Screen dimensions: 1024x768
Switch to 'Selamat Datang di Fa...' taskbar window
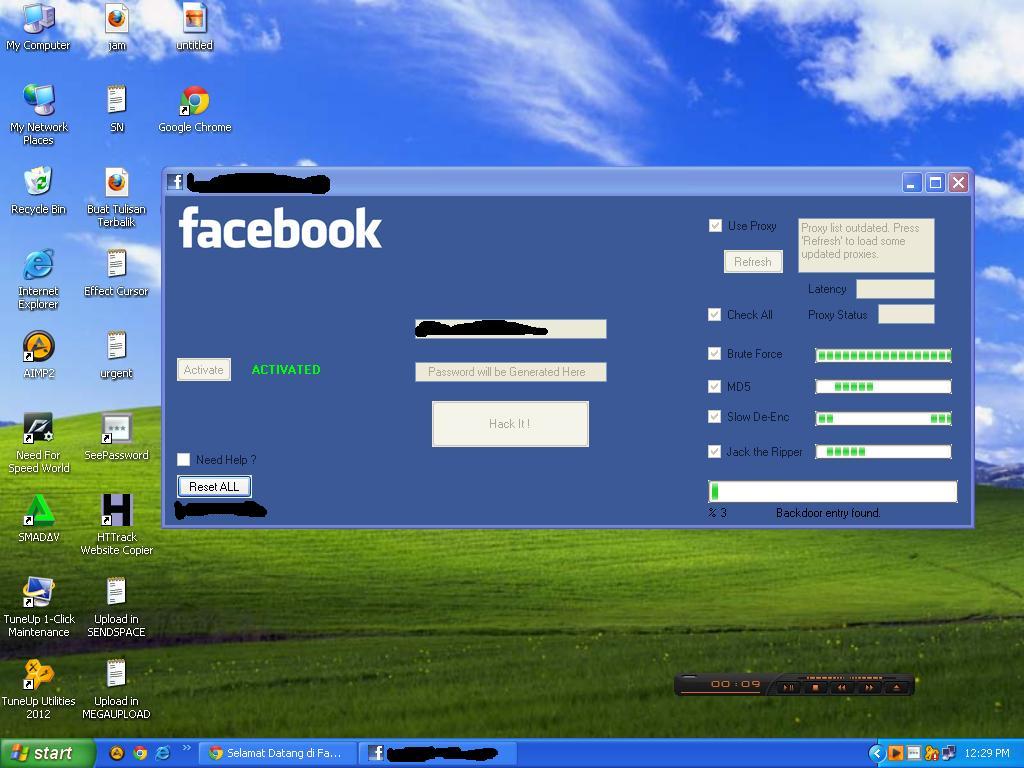click(x=277, y=753)
